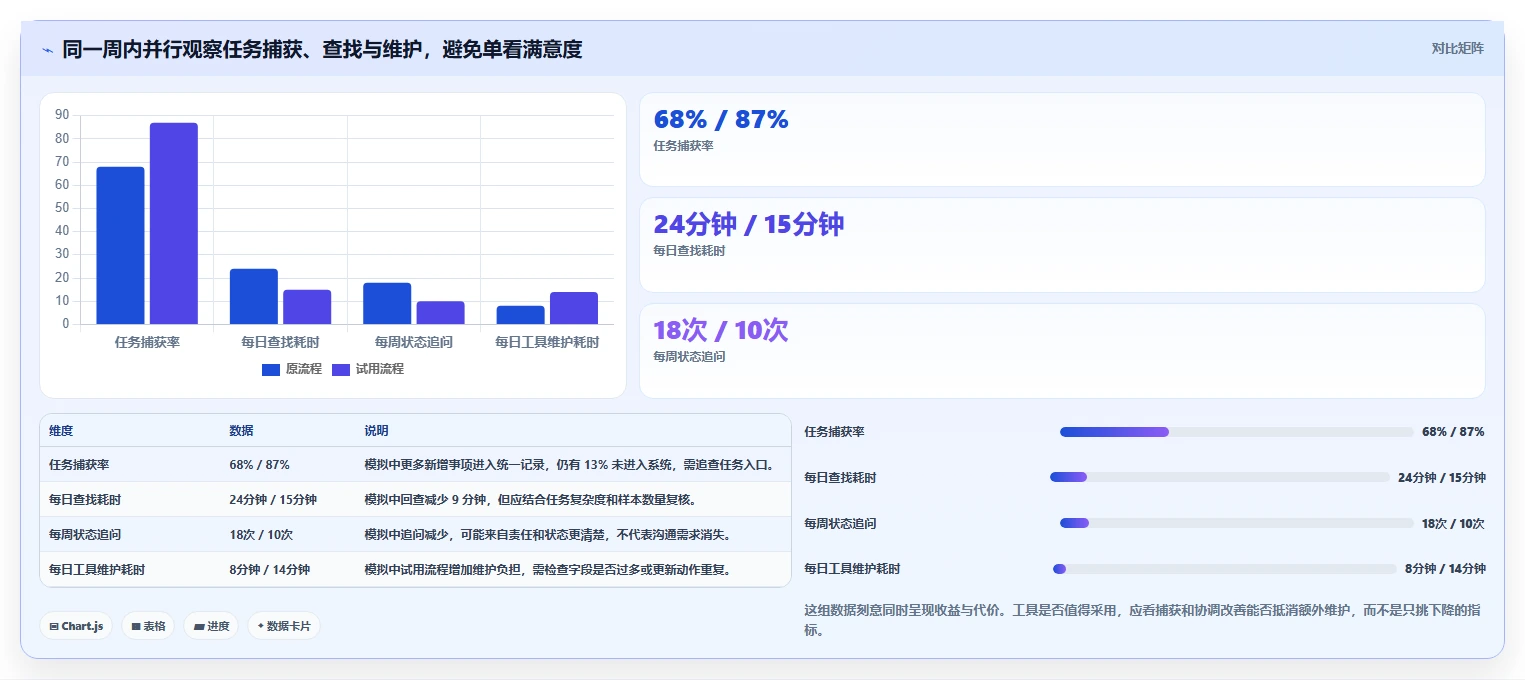Click the 24分钟 / 15分钟 data card
This screenshot has width=1525, height=680.
click(x=1062, y=245)
